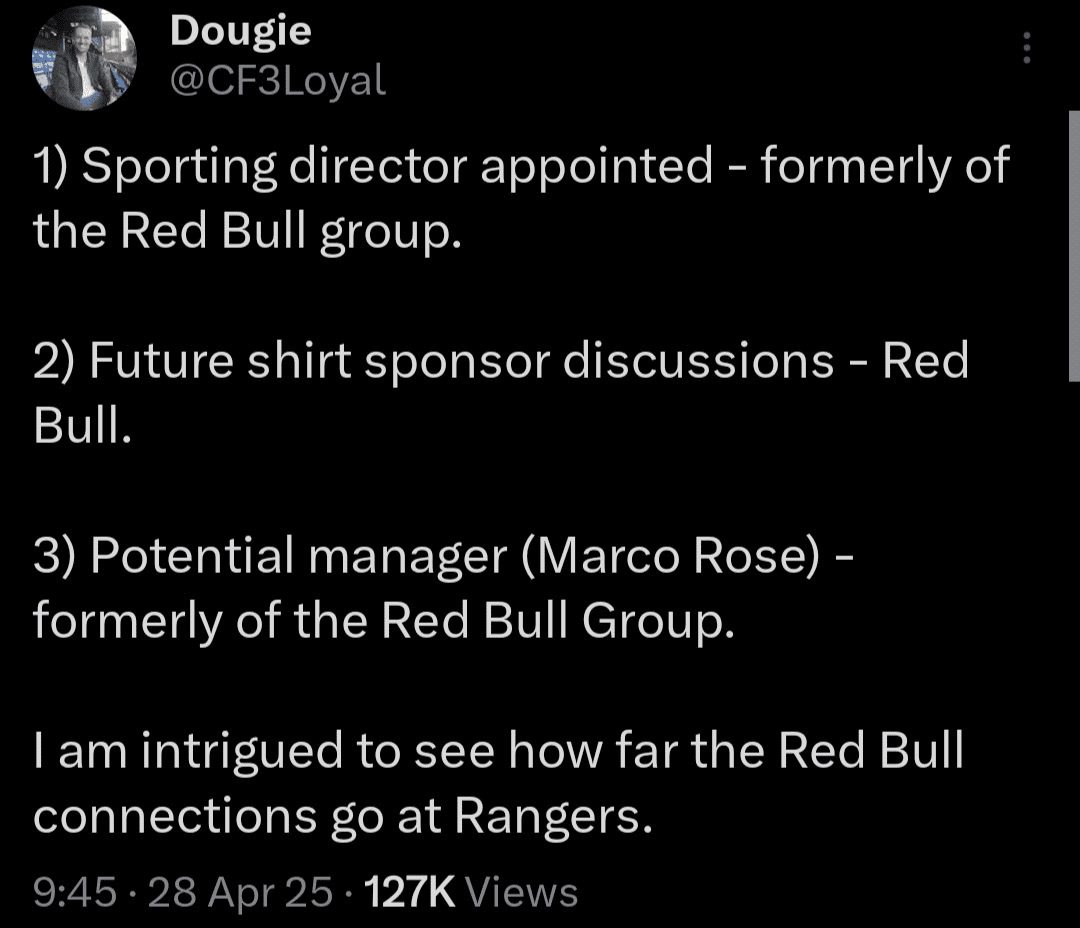
Task: Click the vertical scrollbar thumb
Action: (x=1074, y=246)
